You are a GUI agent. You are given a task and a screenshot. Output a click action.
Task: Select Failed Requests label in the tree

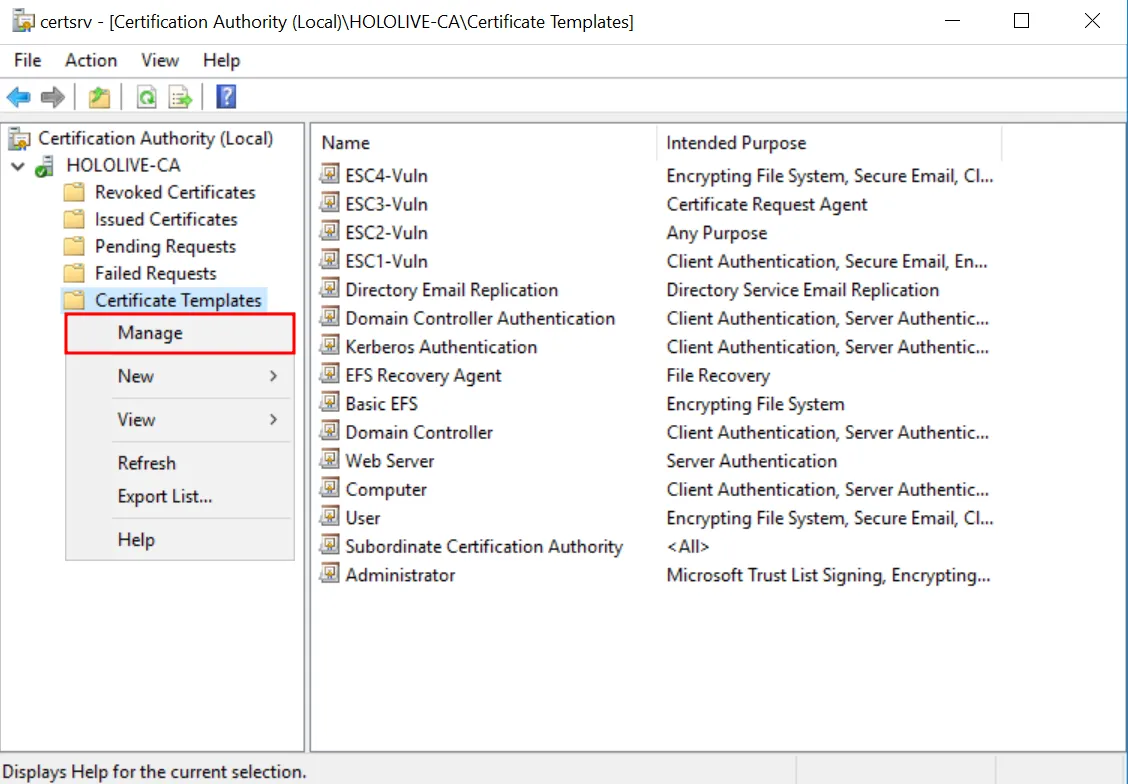point(155,273)
